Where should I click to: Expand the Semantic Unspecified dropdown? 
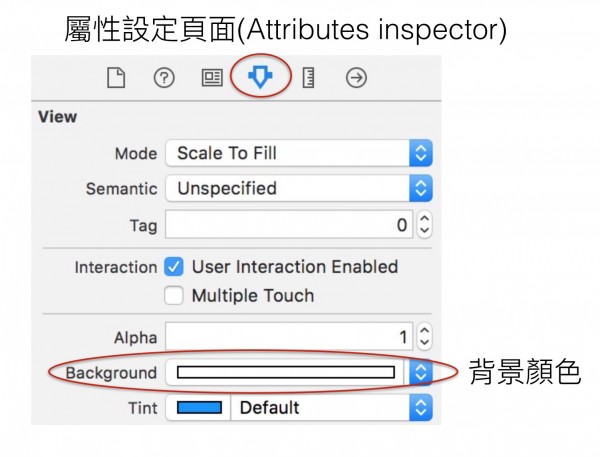(299, 188)
